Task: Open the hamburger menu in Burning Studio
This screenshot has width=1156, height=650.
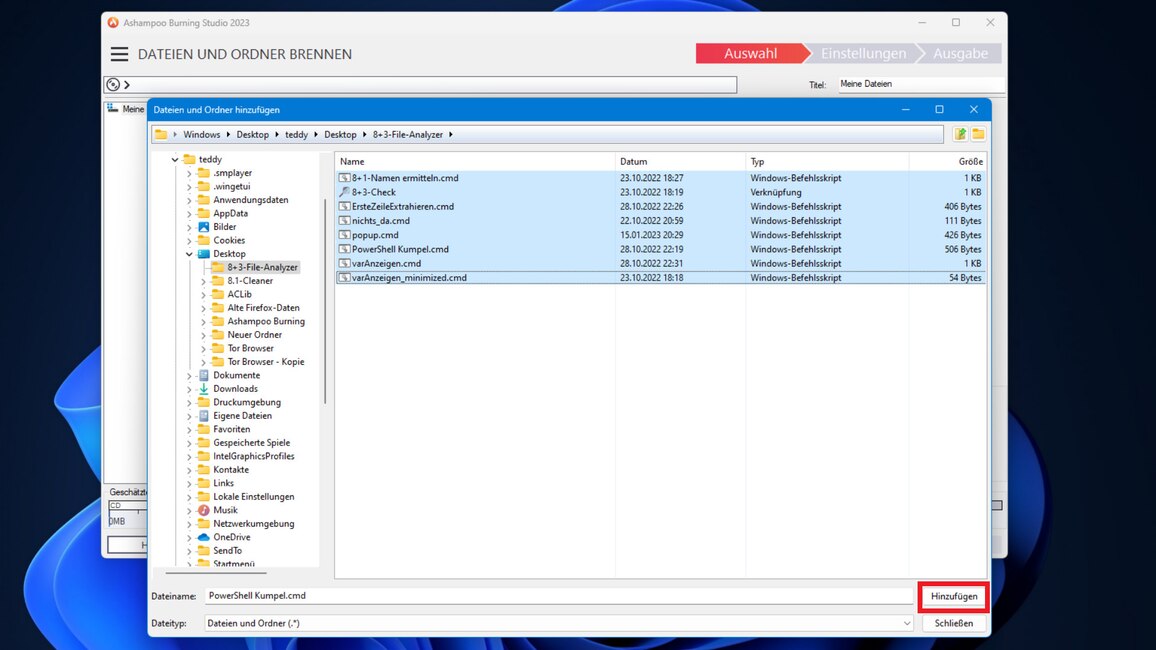Action: 119,54
